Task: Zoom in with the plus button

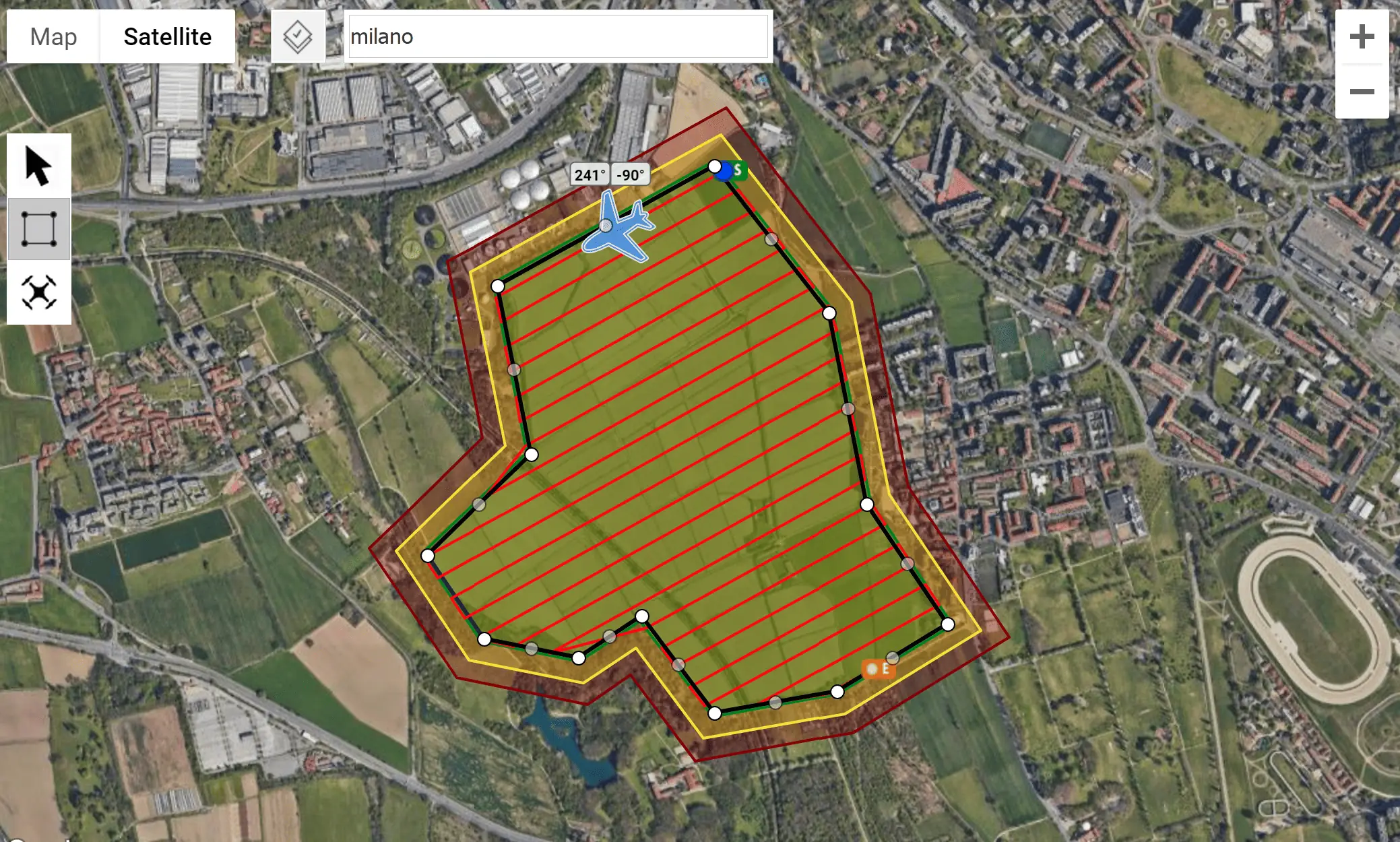Action: click(1362, 36)
